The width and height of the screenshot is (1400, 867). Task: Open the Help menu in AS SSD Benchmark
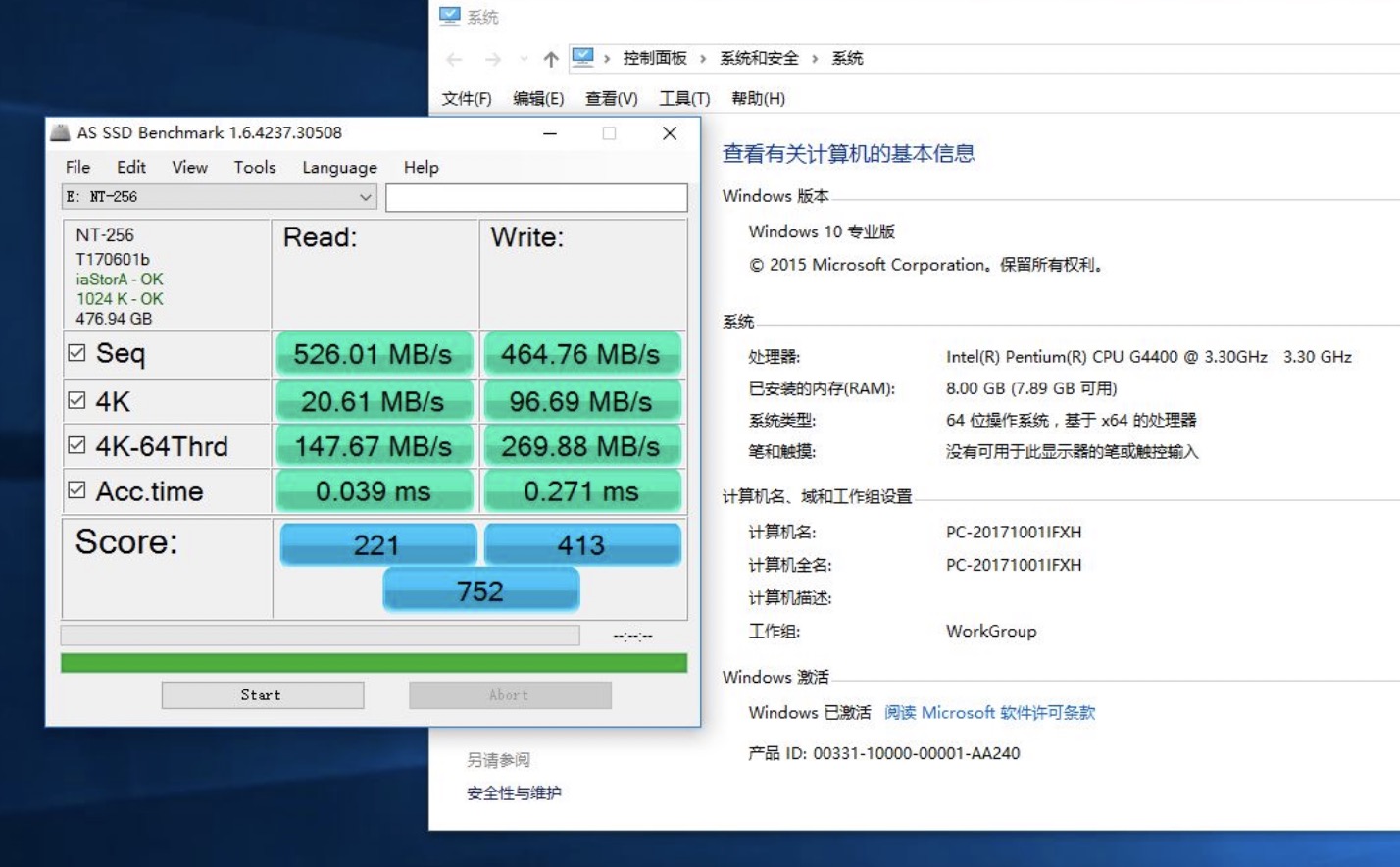point(422,167)
